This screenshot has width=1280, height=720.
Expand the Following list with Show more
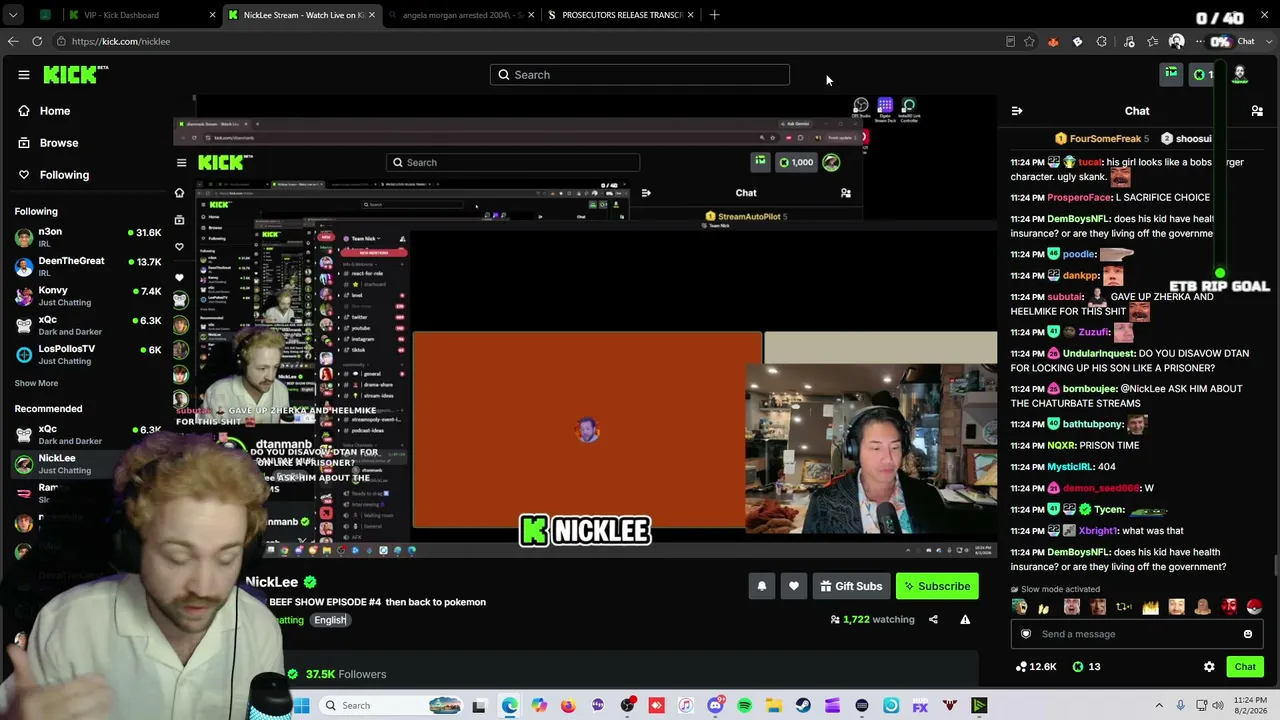36,383
